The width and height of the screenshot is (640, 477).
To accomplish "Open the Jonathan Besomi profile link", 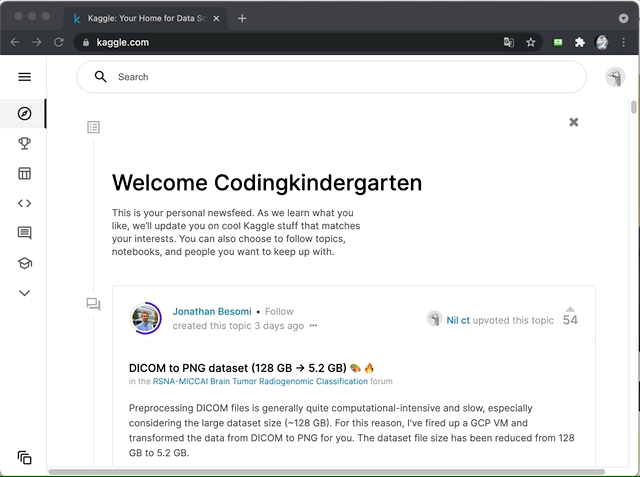I will click(212, 311).
